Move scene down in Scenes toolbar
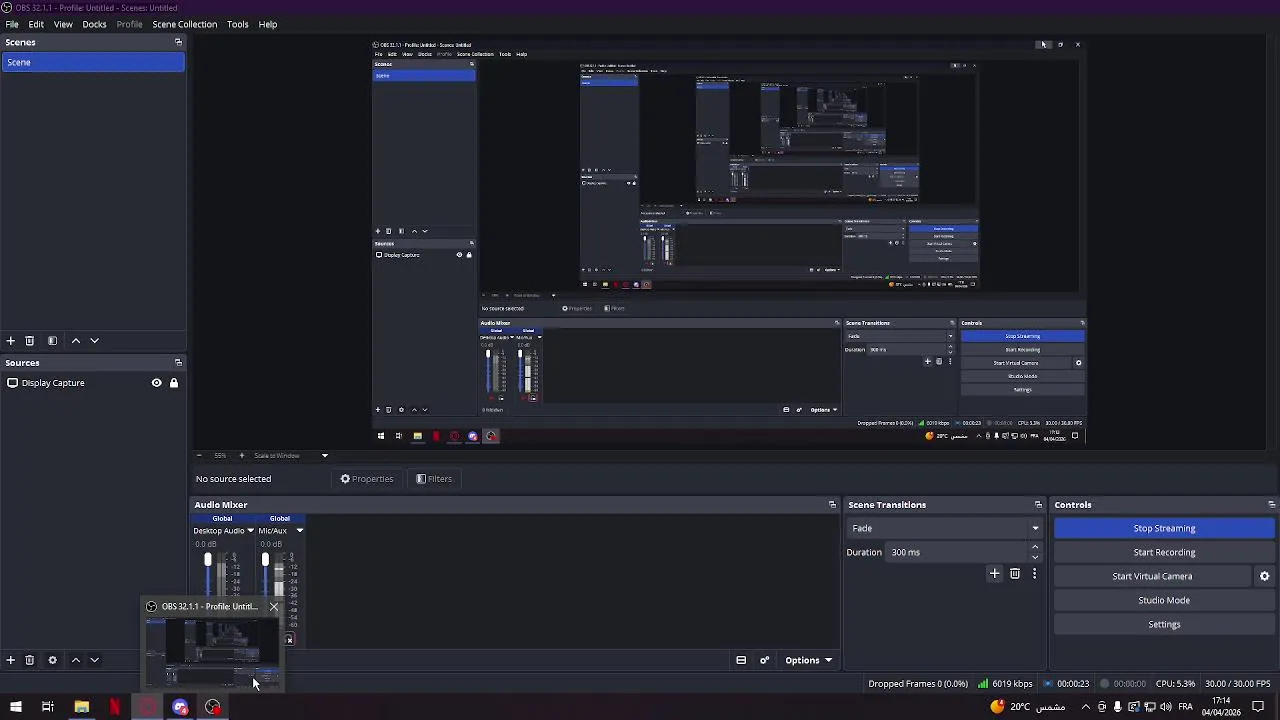This screenshot has width=1280, height=720. [95, 341]
